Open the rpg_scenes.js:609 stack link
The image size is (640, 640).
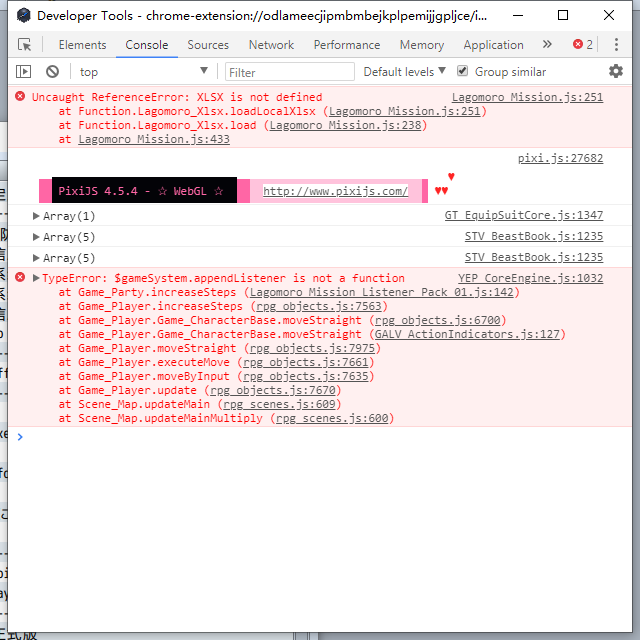point(279,404)
